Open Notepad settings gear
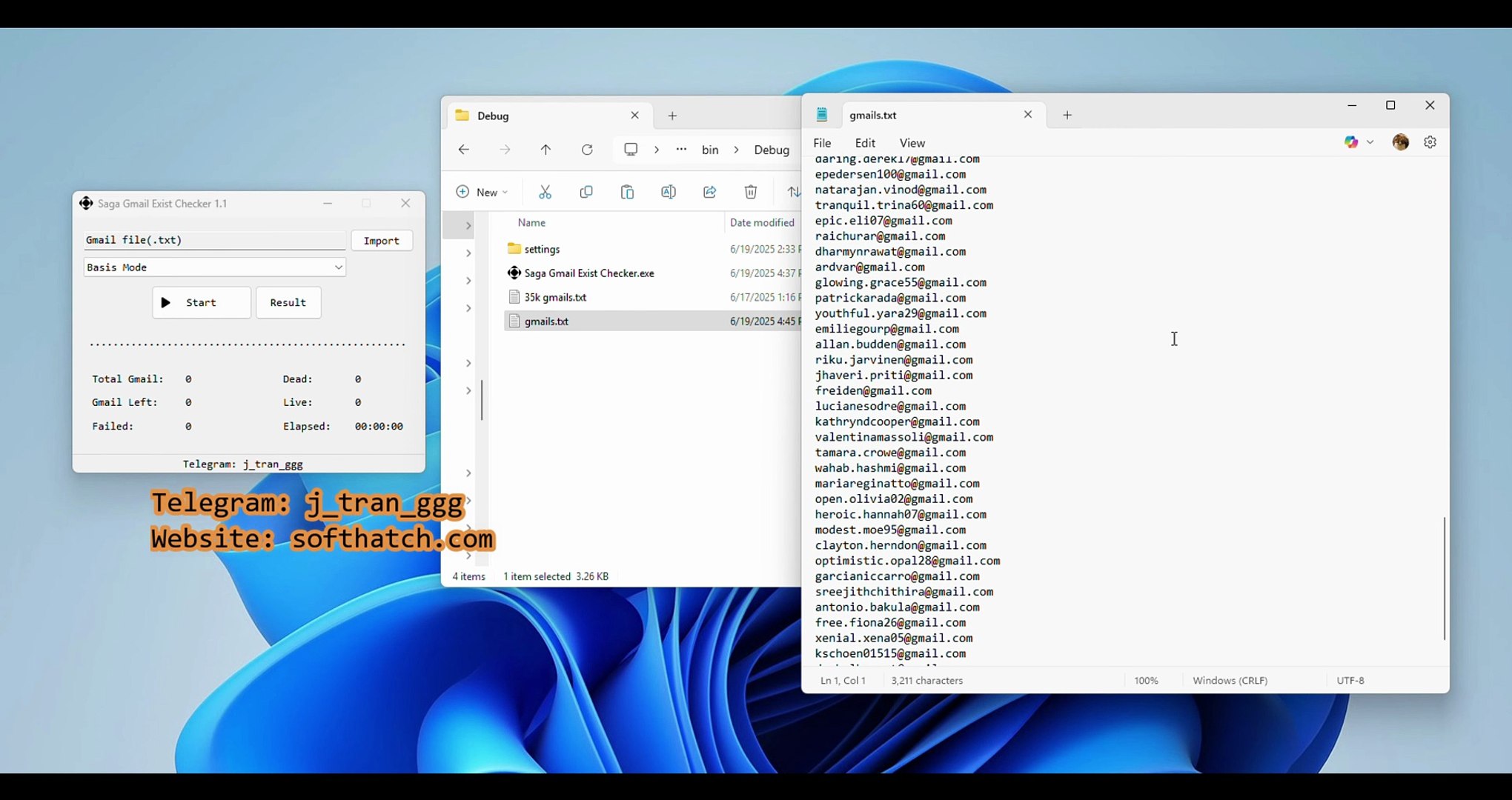This screenshot has height=800, width=1512. tap(1430, 142)
